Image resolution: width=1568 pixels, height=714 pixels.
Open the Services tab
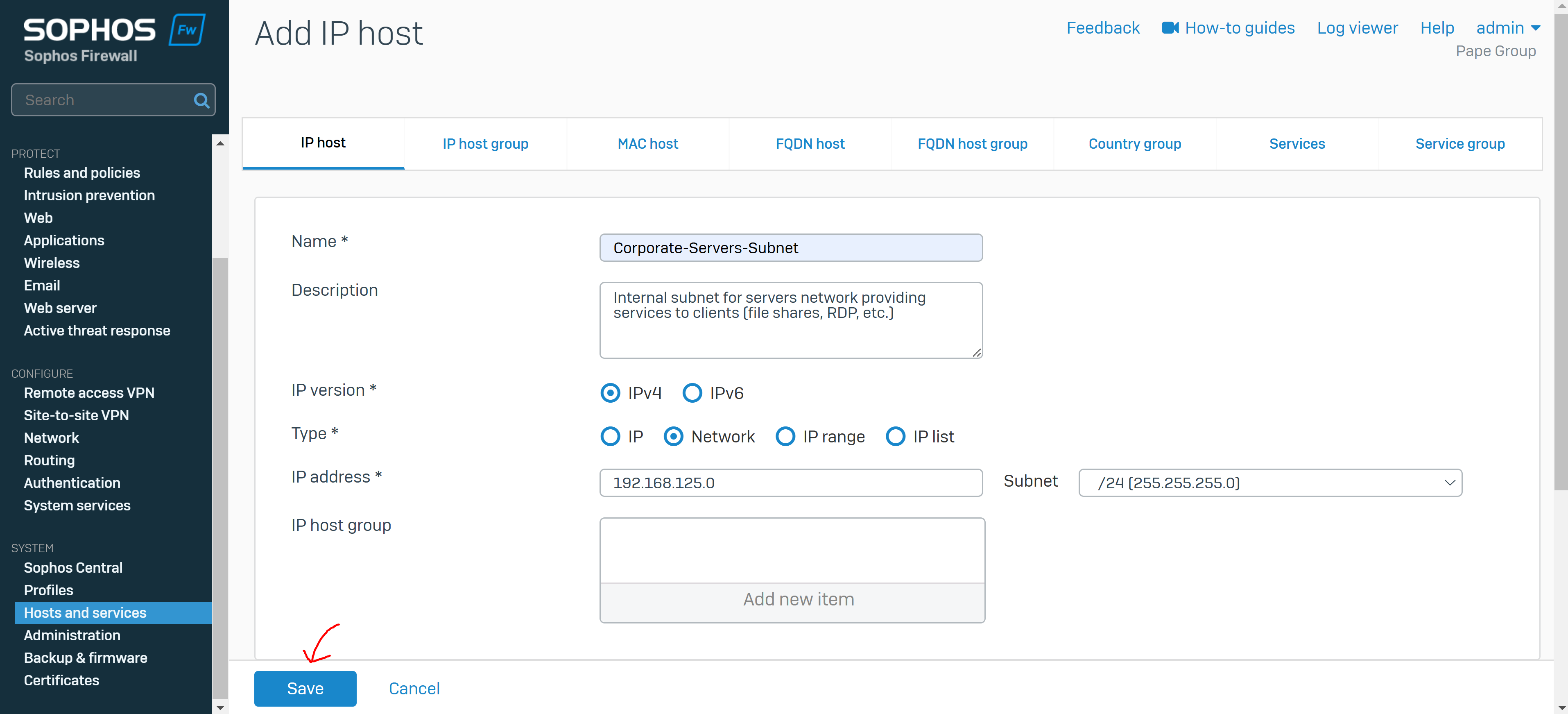1296,144
